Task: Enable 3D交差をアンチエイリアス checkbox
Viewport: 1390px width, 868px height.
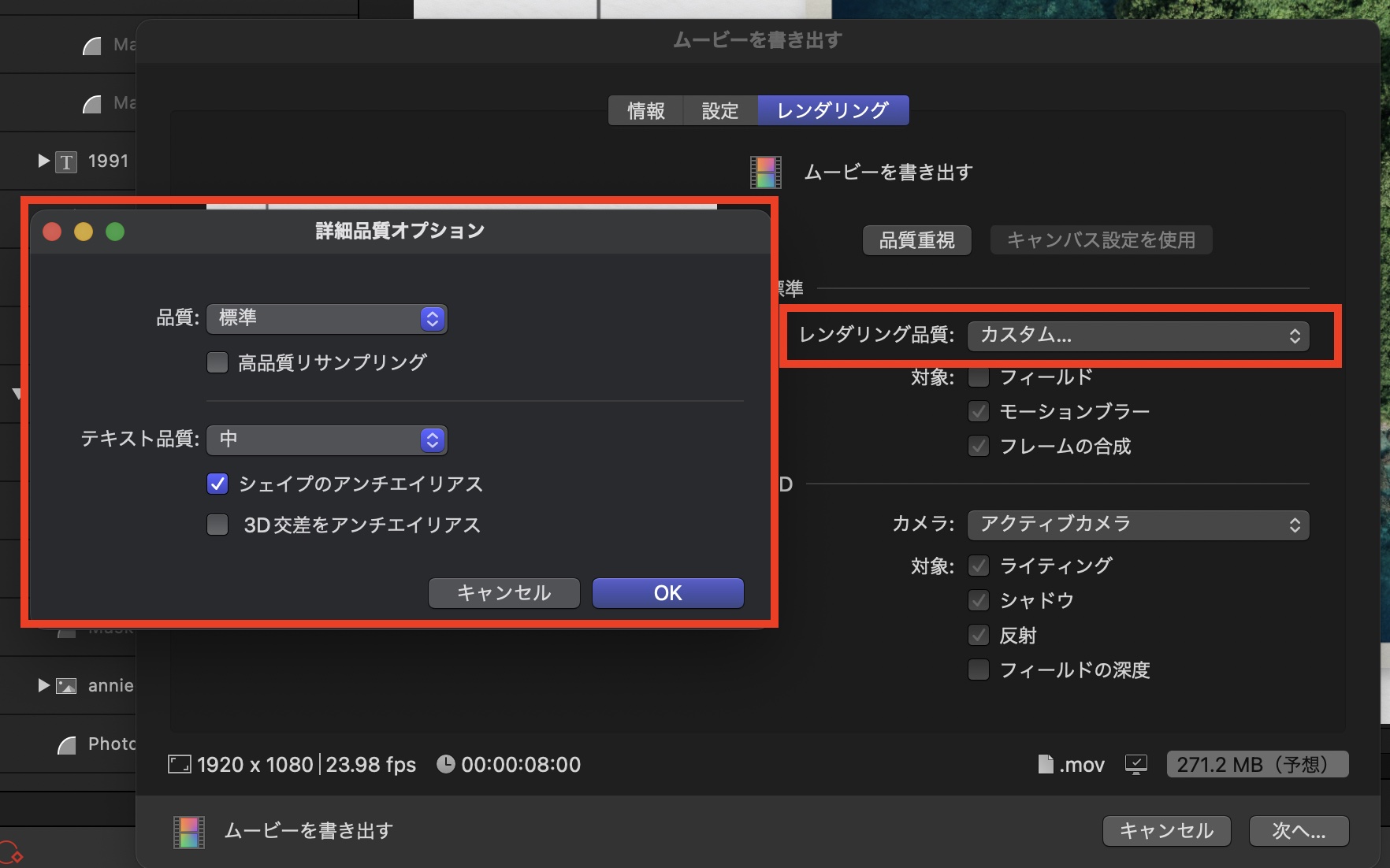Action: (x=217, y=525)
